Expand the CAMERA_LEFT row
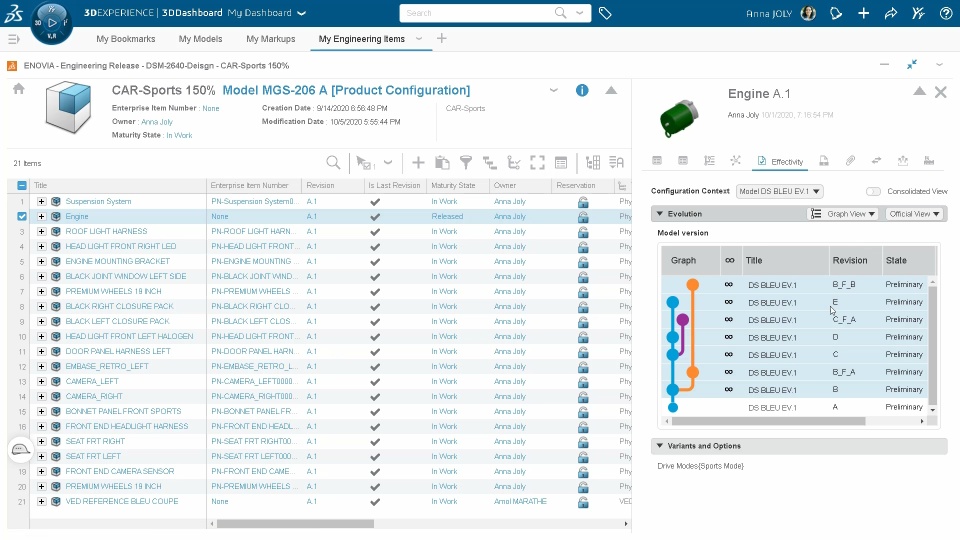This screenshot has height=540, width=960. point(41,381)
